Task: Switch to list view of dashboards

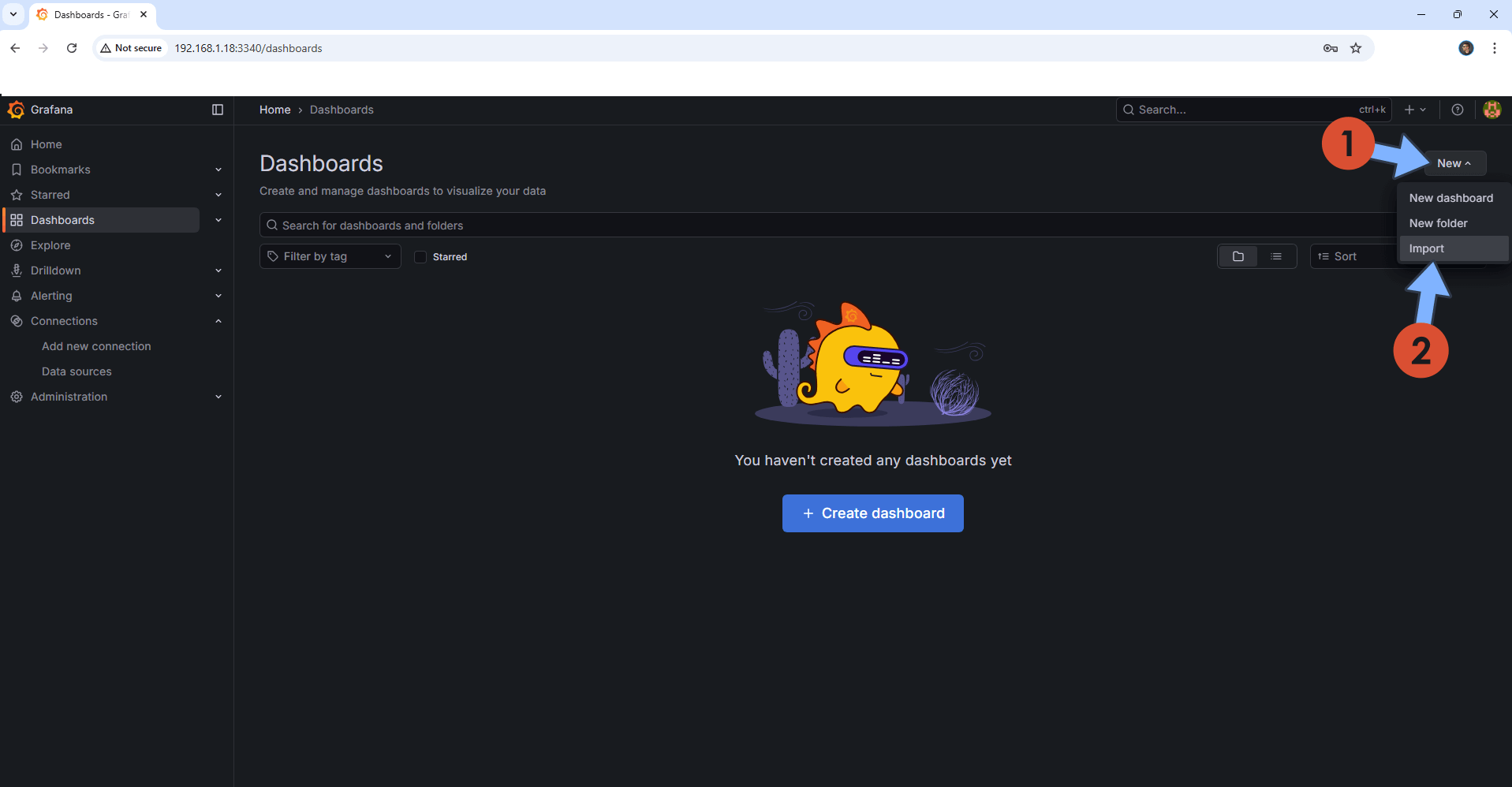Action: 1278,256
